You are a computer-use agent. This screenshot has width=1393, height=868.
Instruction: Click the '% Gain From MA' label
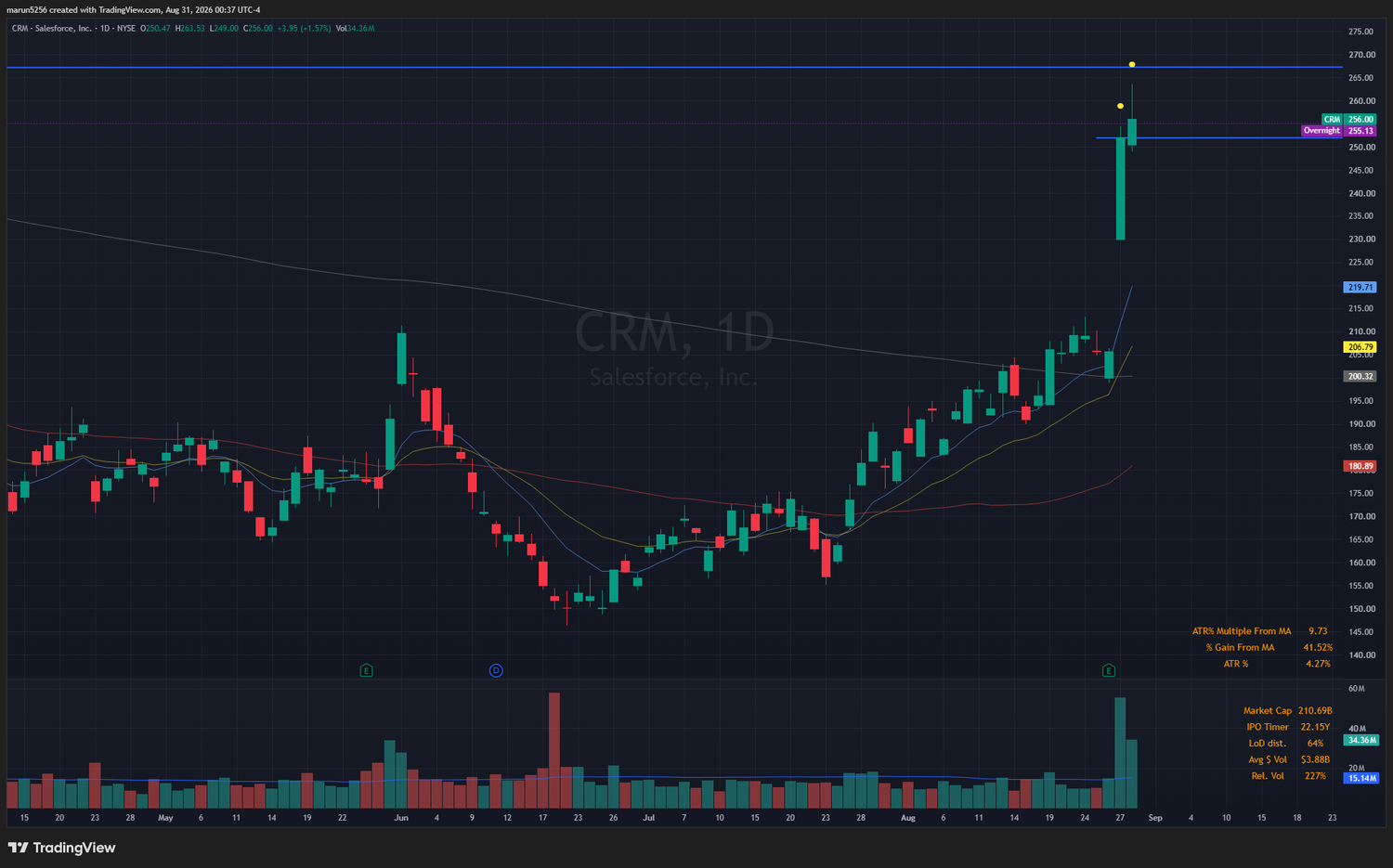click(1240, 648)
